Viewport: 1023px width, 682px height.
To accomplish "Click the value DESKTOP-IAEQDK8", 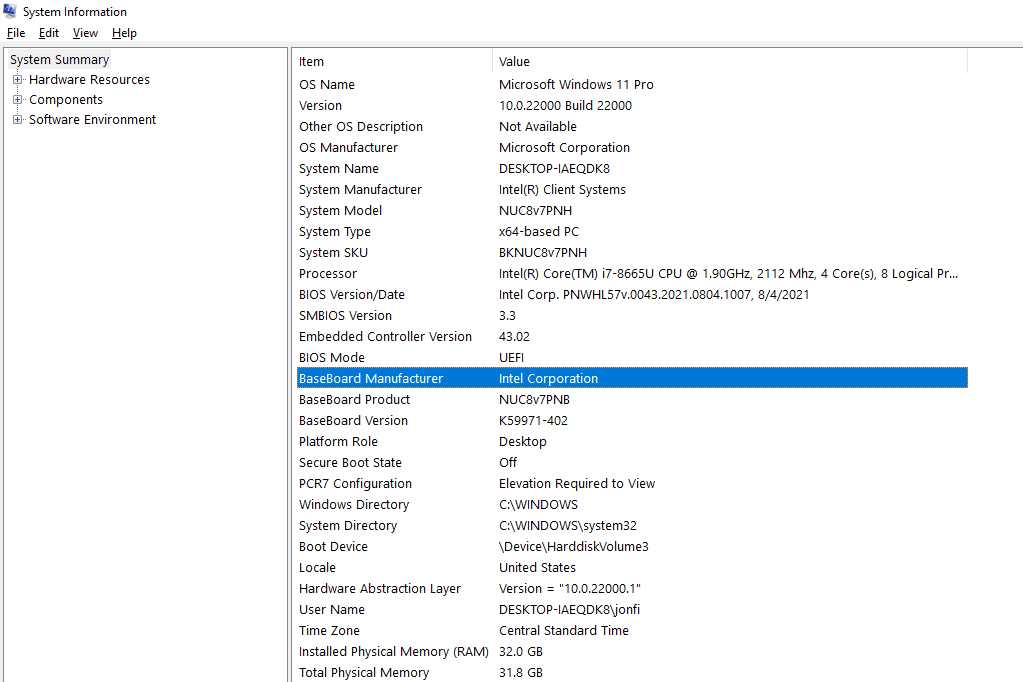I will click(554, 168).
